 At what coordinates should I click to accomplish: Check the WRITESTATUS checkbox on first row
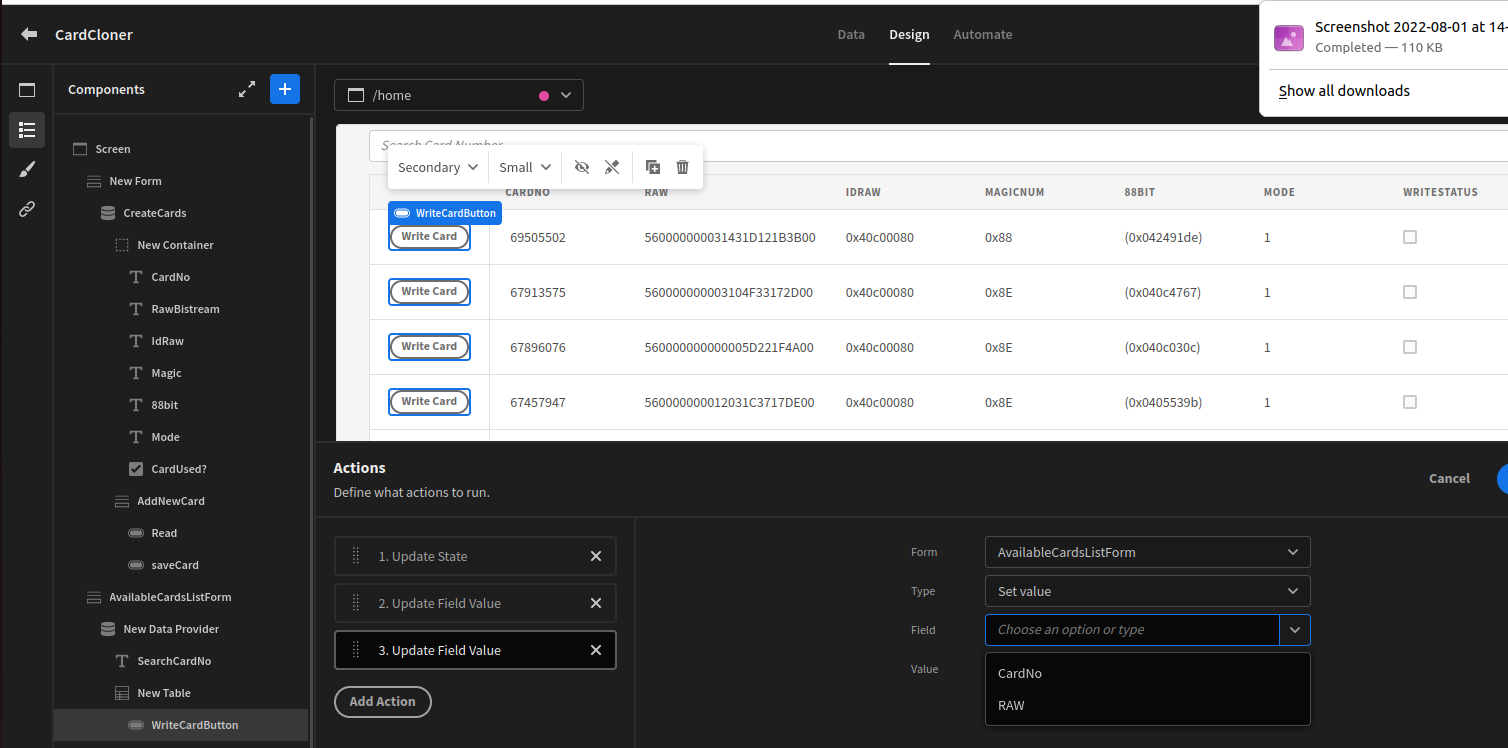(x=1410, y=237)
